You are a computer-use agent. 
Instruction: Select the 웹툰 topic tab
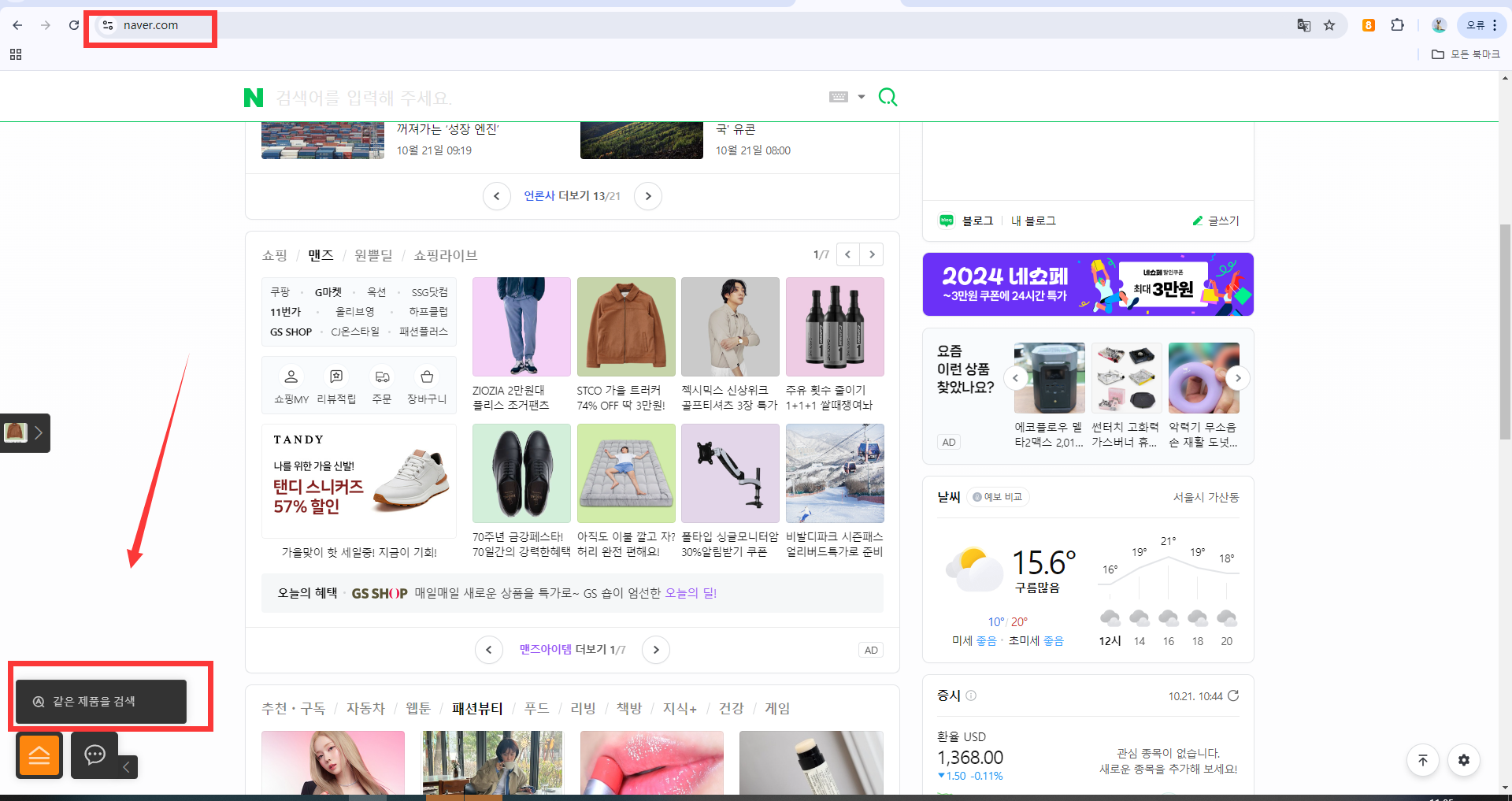pyautogui.click(x=417, y=708)
